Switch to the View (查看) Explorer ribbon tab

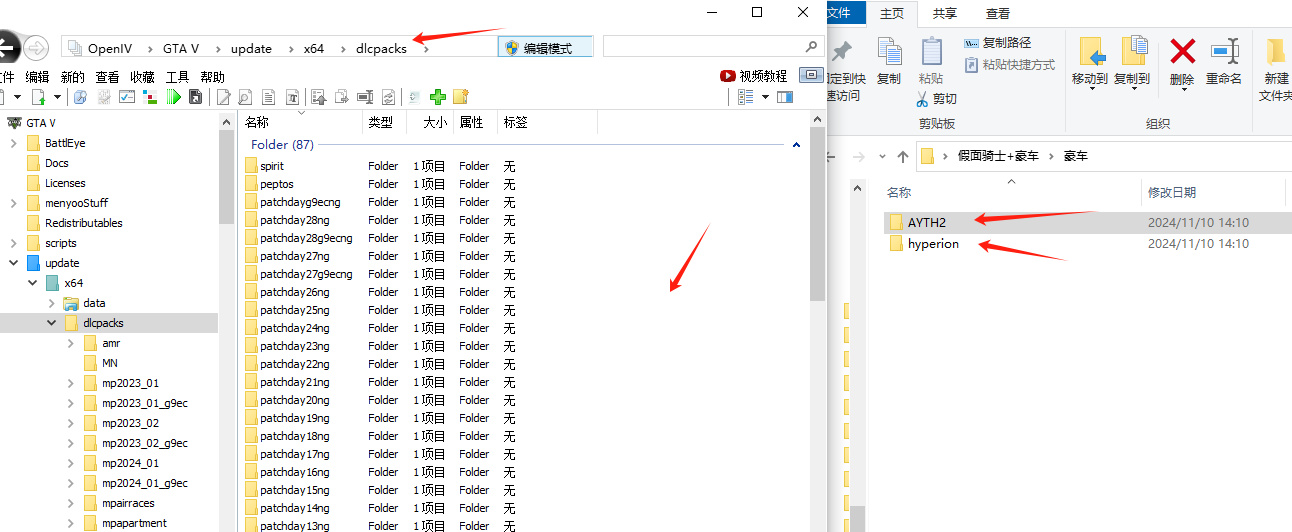pos(997,13)
